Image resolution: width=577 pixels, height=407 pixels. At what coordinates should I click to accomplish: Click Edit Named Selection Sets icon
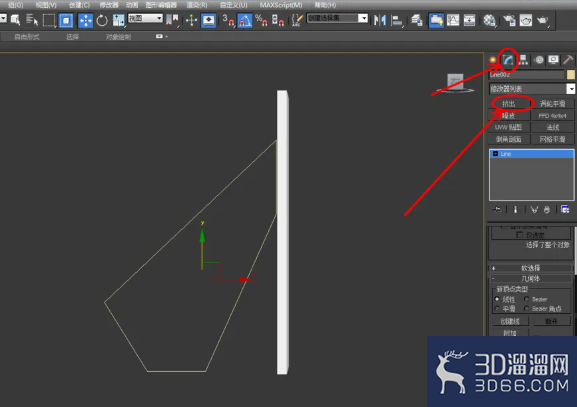(x=297, y=20)
